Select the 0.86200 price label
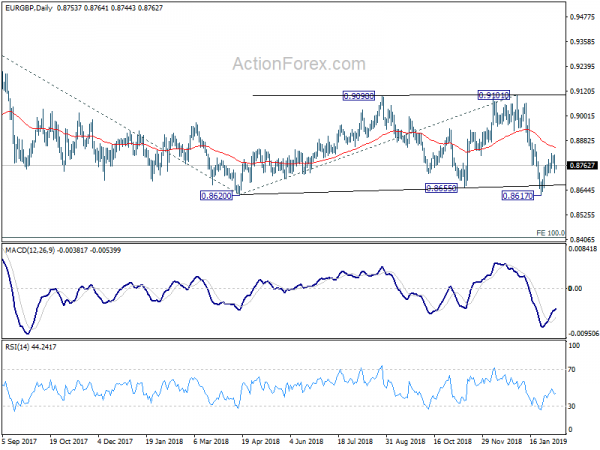 tap(217, 196)
